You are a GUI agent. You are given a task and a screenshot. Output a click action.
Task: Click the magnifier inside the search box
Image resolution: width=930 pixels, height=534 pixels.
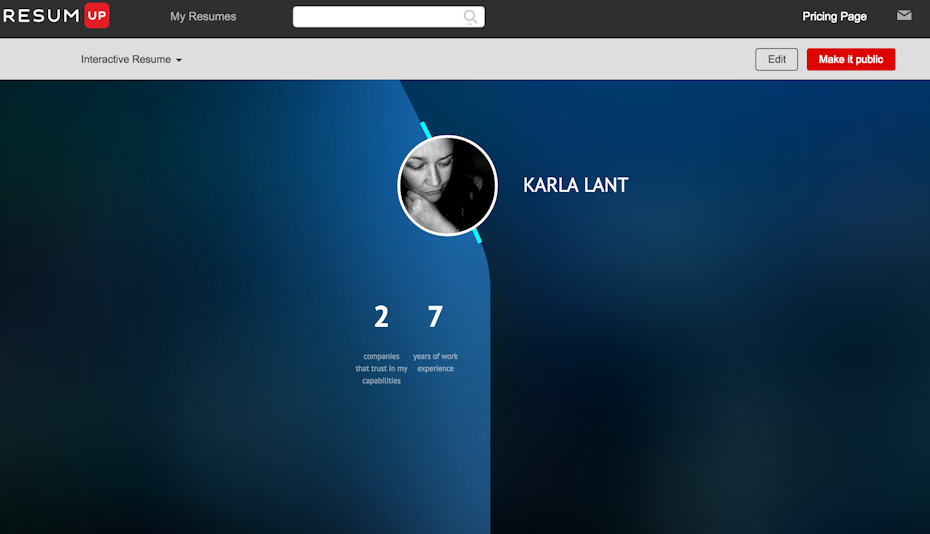[x=471, y=17]
